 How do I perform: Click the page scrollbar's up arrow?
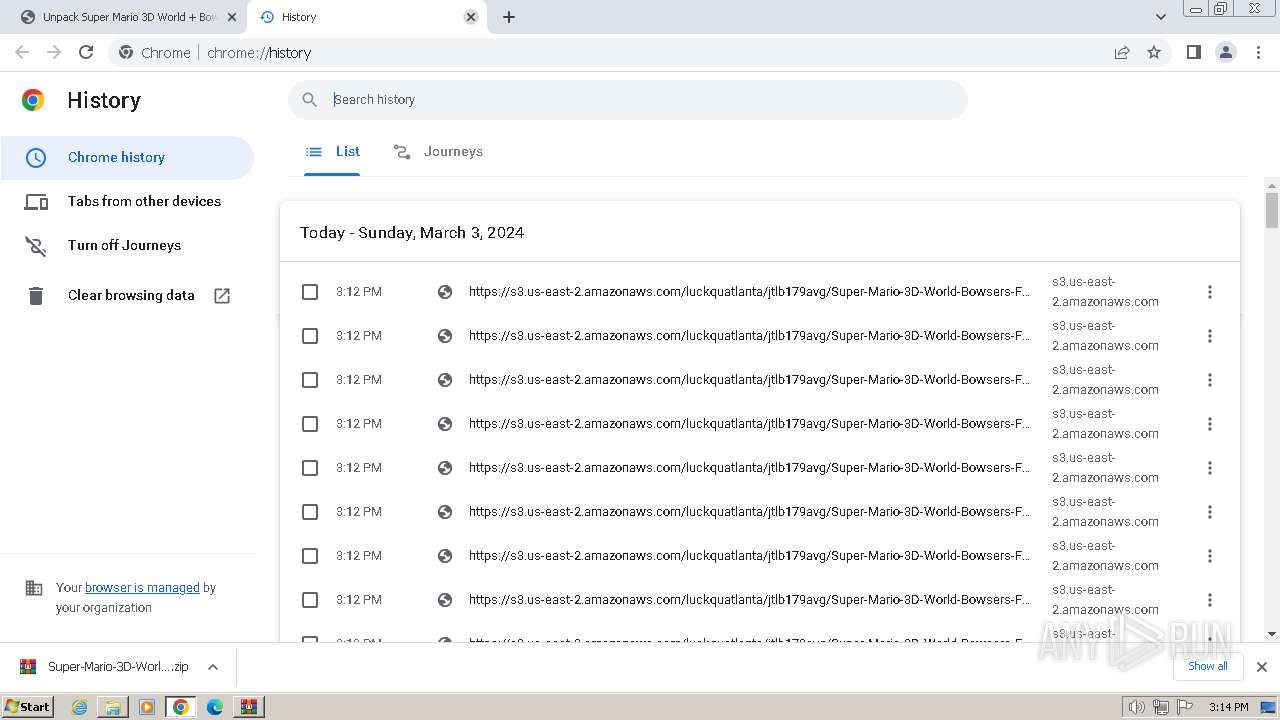pyautogui.click(x=1272, y=186)
